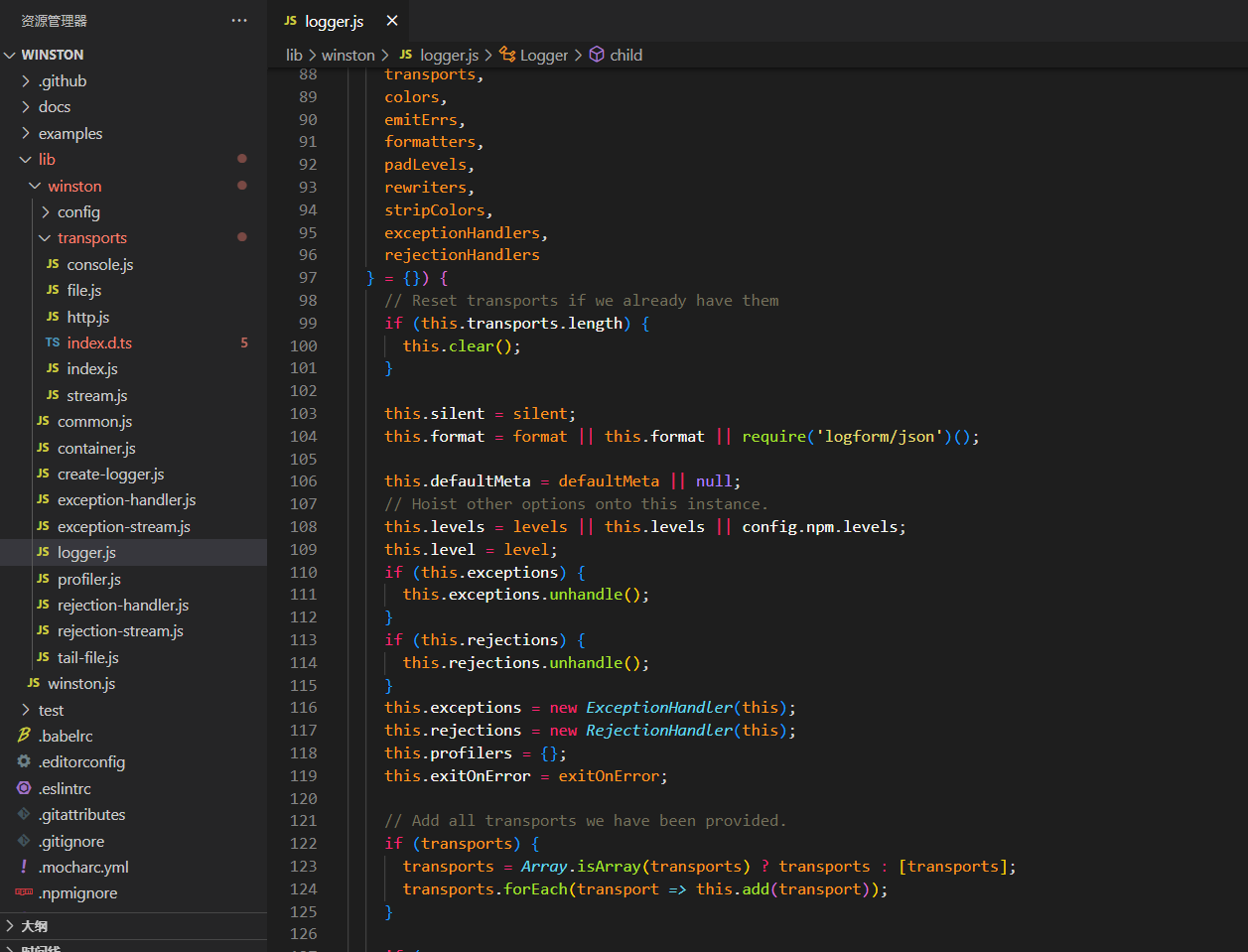The width and height of the screenshot is (1248, 952).
Task: Click the winston breadcrumb segment
Action: [347, 55]
